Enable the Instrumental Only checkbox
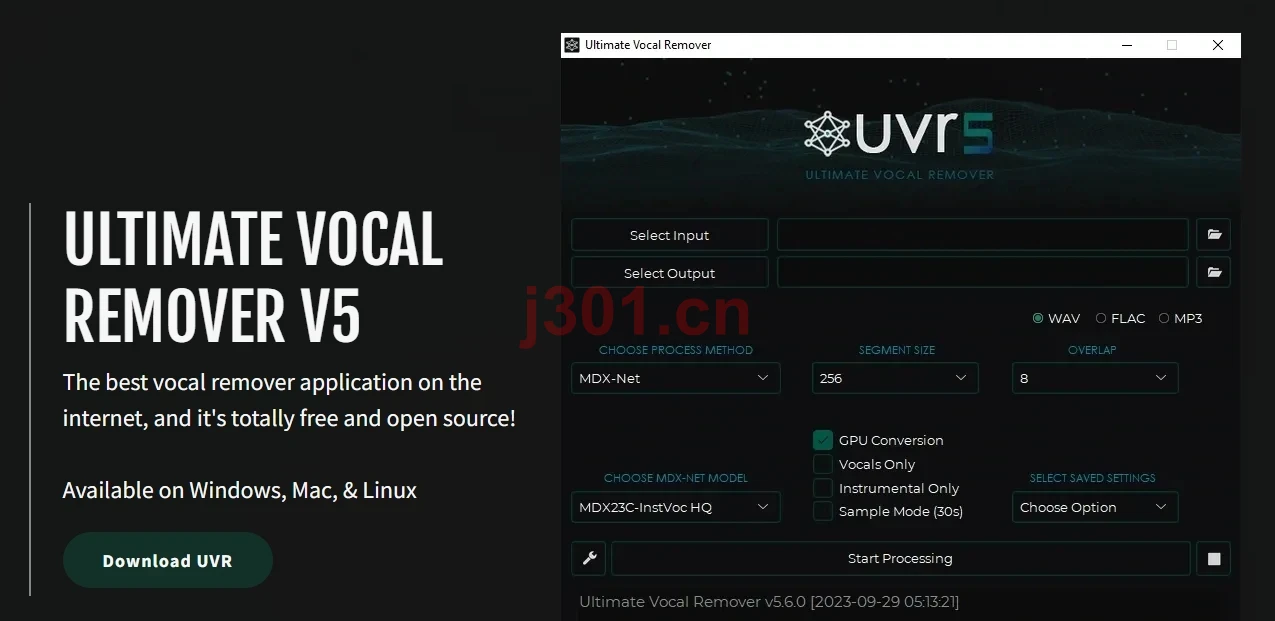Viewport: 1275px width, 621px height. click(823, 488)
